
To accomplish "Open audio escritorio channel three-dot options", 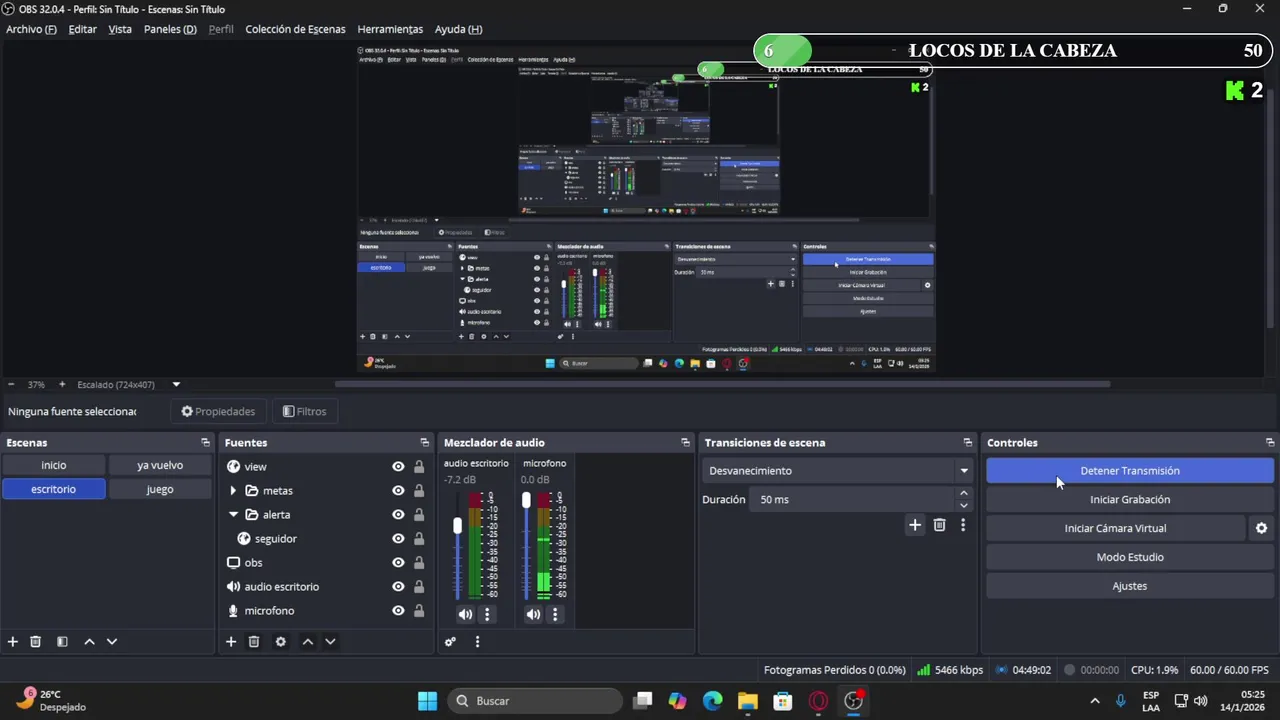I will (487, 614).
